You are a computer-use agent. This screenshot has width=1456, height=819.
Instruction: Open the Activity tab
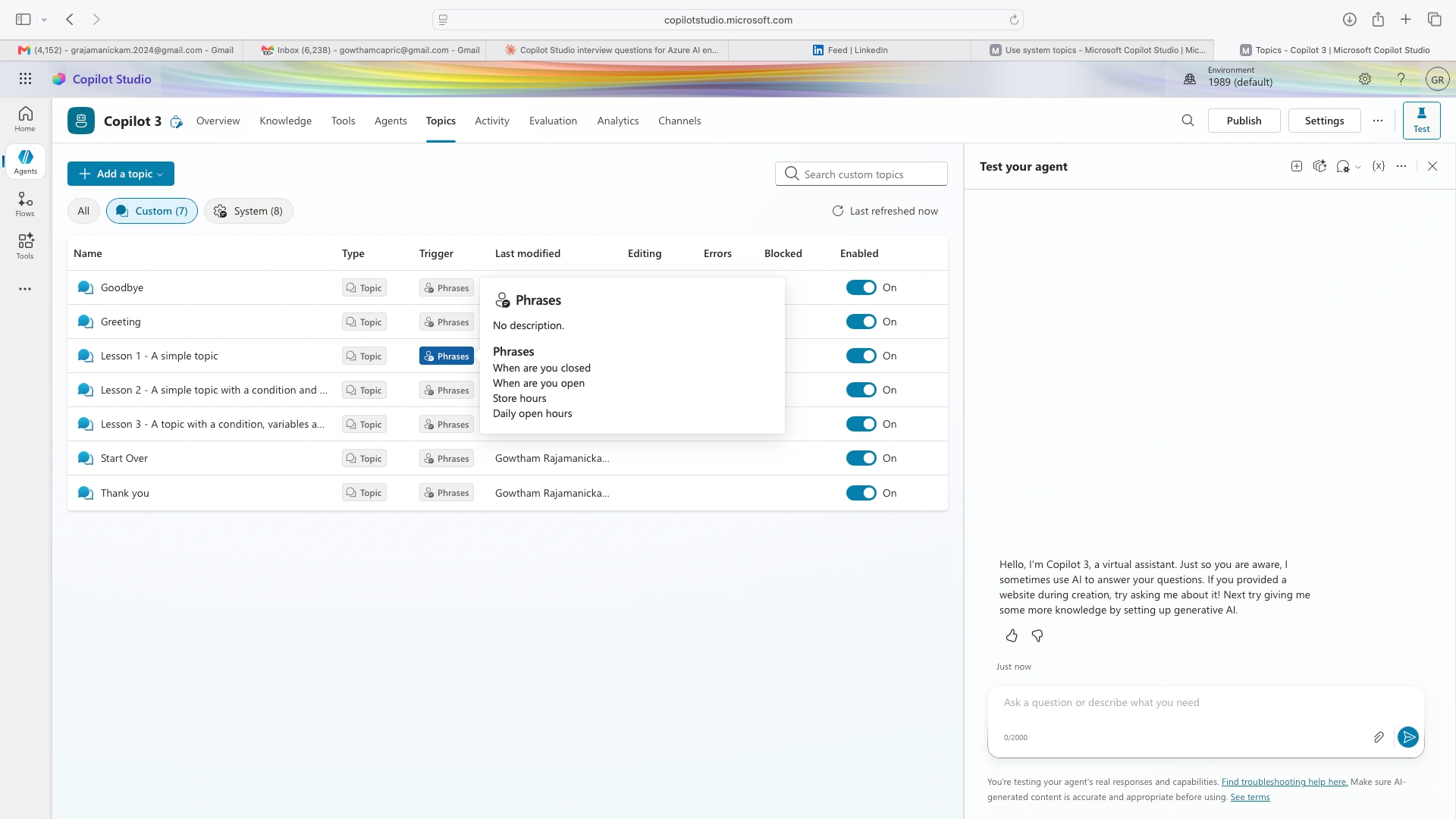click(492, 121)
